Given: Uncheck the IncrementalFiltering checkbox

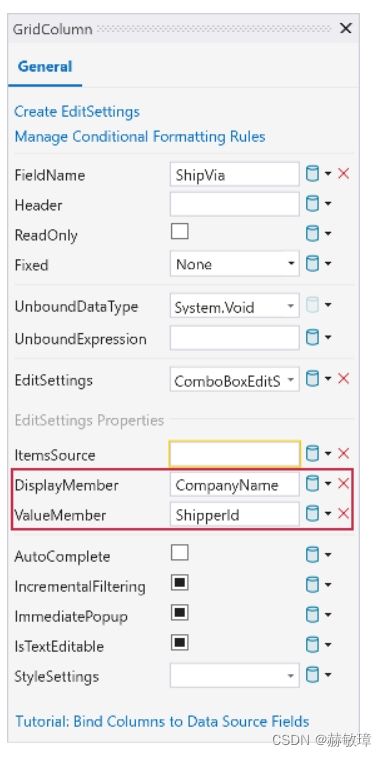Looking at the screenshot, I should [x=180, y=582].
